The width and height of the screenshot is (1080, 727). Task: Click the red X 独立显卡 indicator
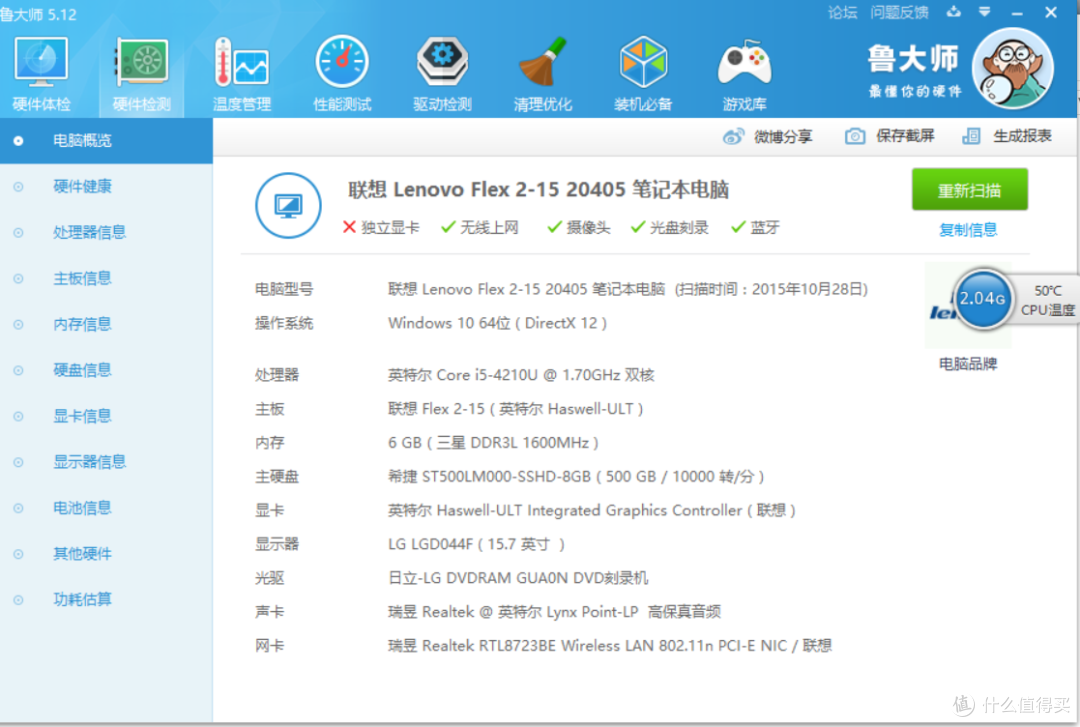coord(381,227)
